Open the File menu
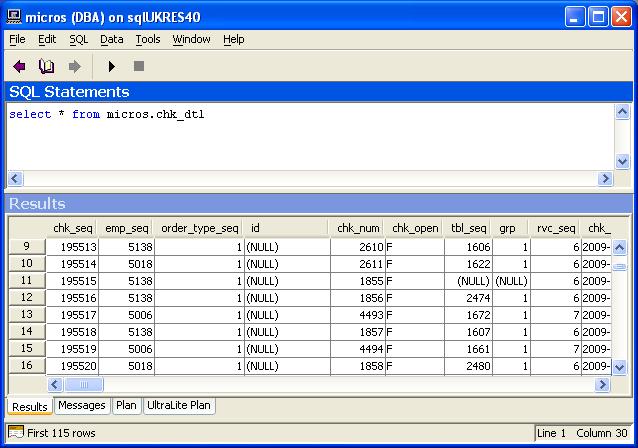This screenshot has height=448, width=638. (x=17, y=39)
